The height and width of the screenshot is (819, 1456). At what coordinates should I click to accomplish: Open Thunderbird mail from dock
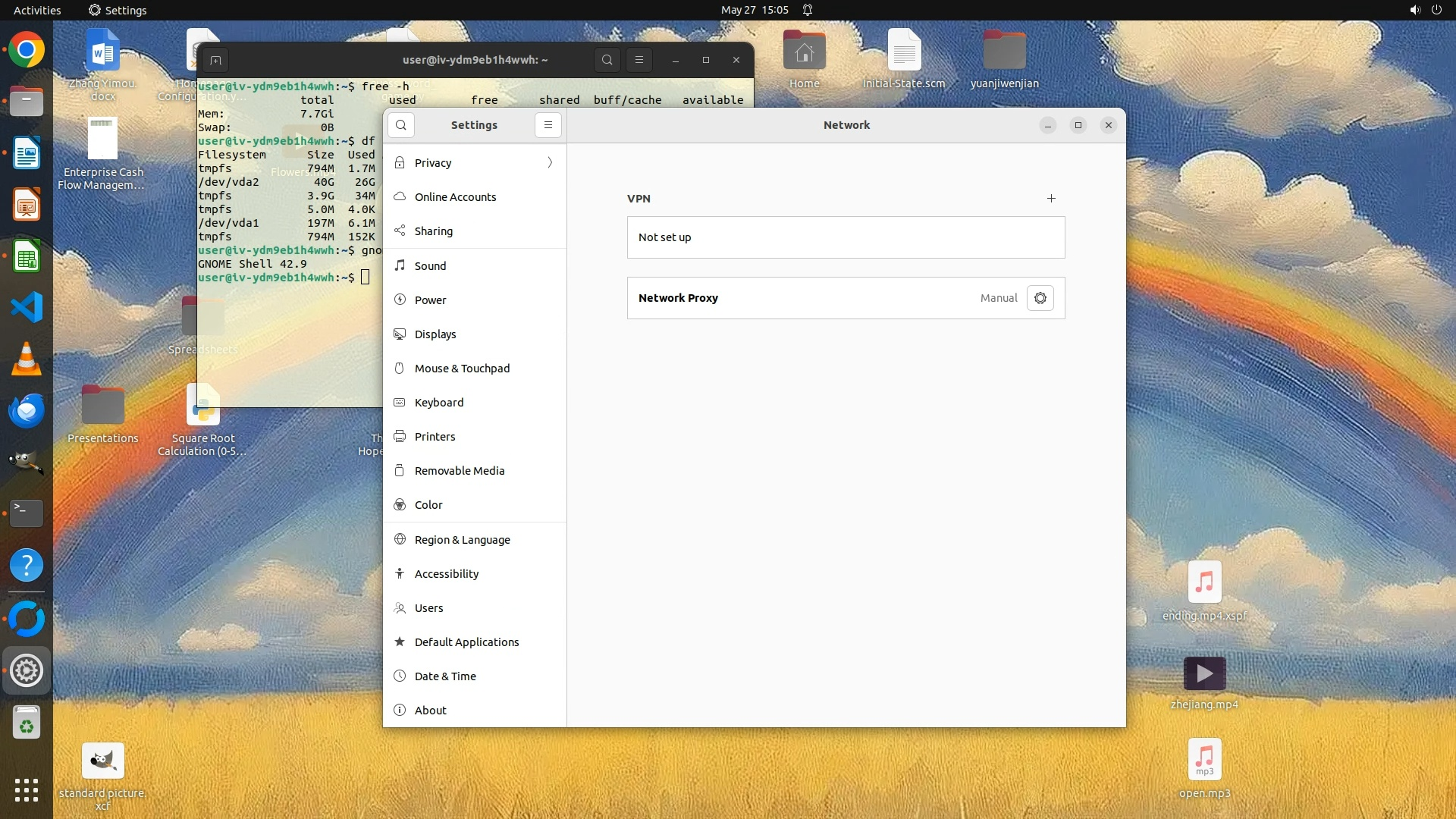coord(27,410)
